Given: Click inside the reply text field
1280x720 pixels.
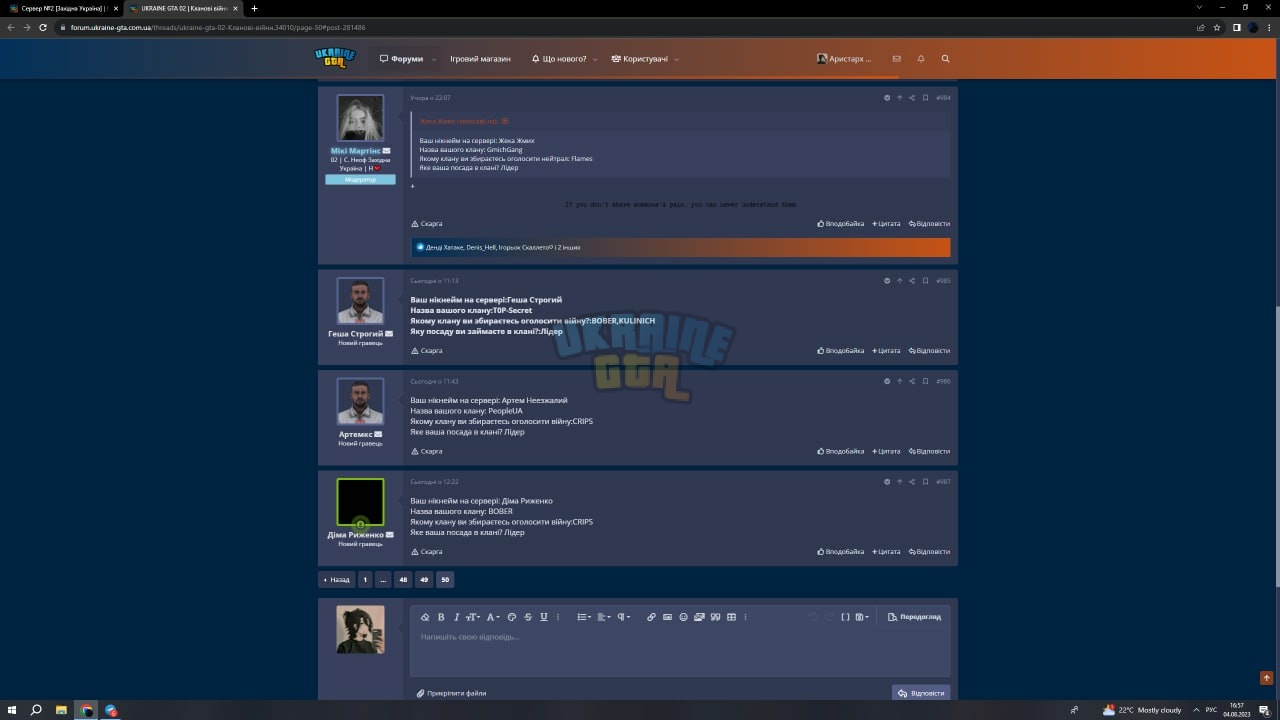Looking at the screenshot, I should point(680,652).
